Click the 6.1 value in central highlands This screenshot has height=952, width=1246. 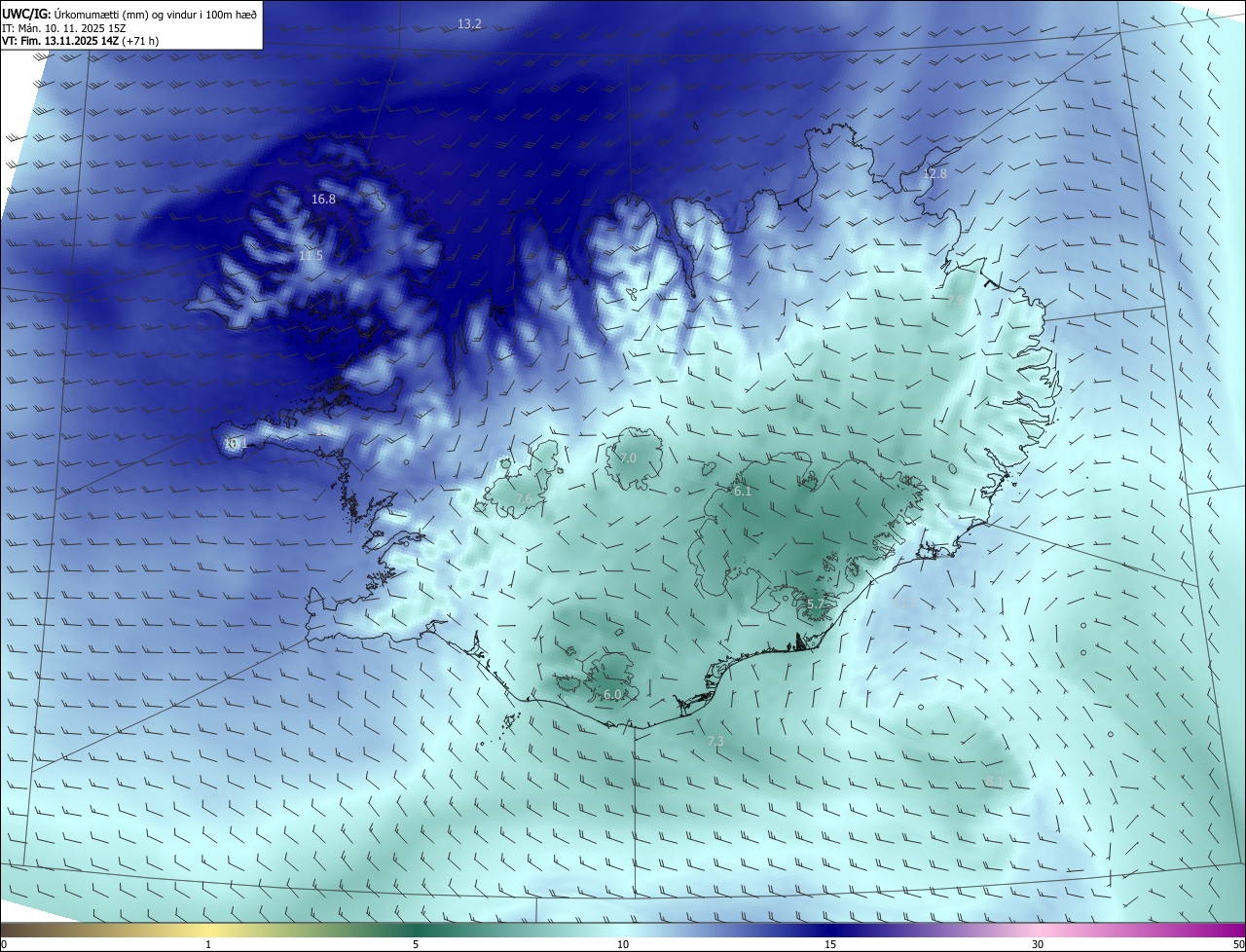[743, 492]
